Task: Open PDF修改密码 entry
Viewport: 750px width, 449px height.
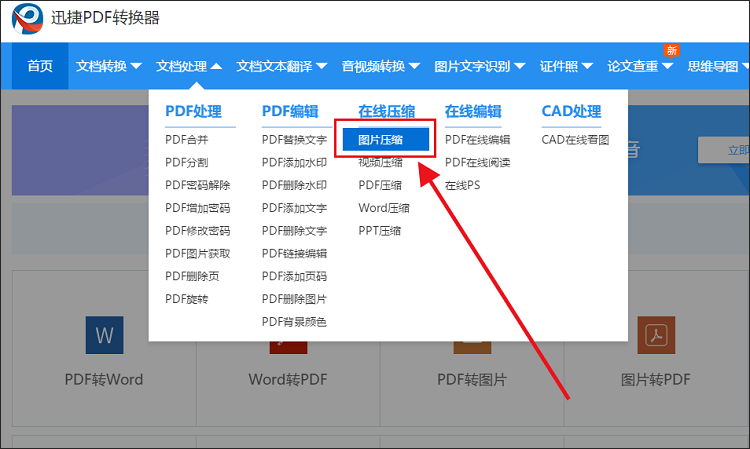Action: 198,231
